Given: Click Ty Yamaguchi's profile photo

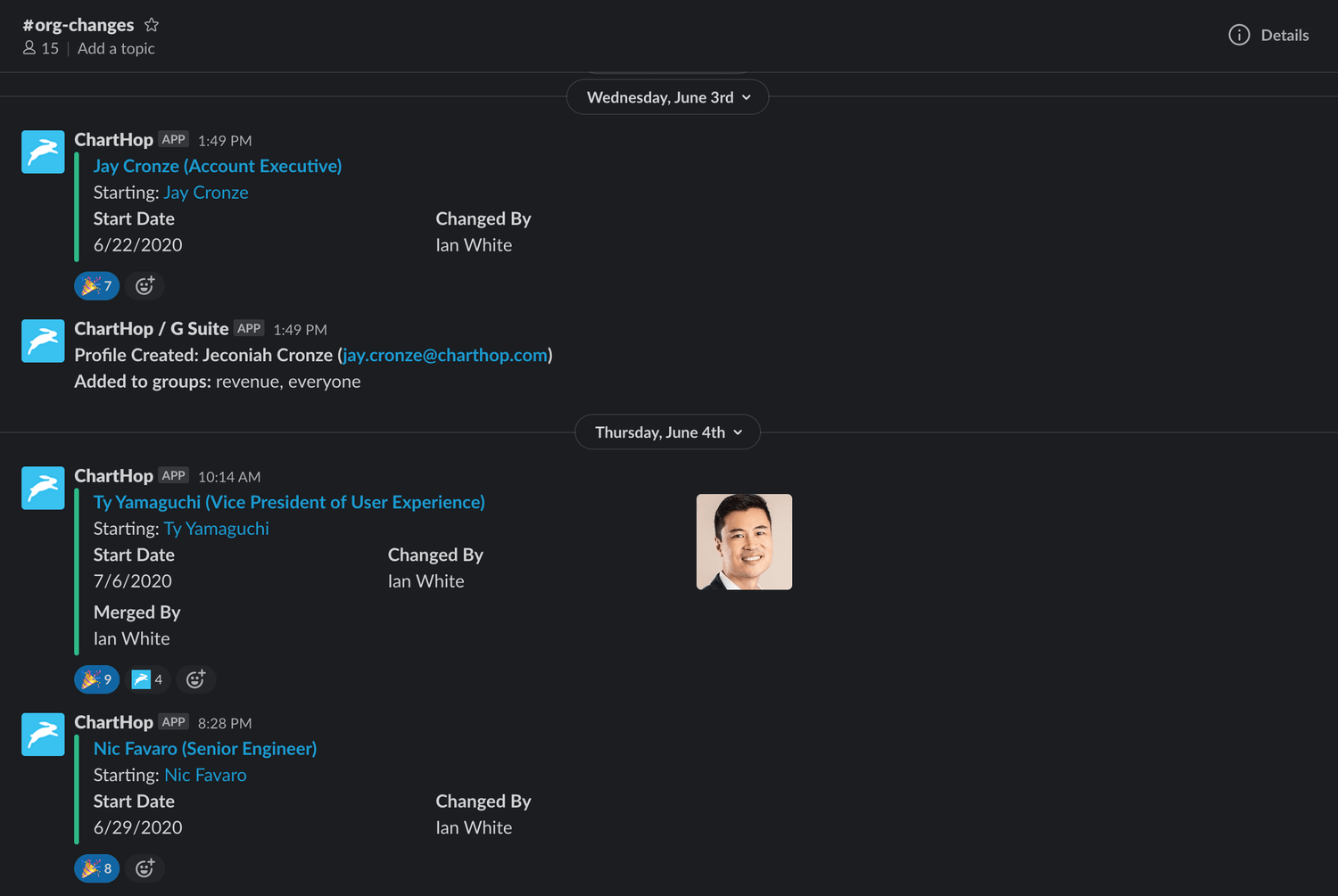Looking at the screenshot, I should (744, 541).
